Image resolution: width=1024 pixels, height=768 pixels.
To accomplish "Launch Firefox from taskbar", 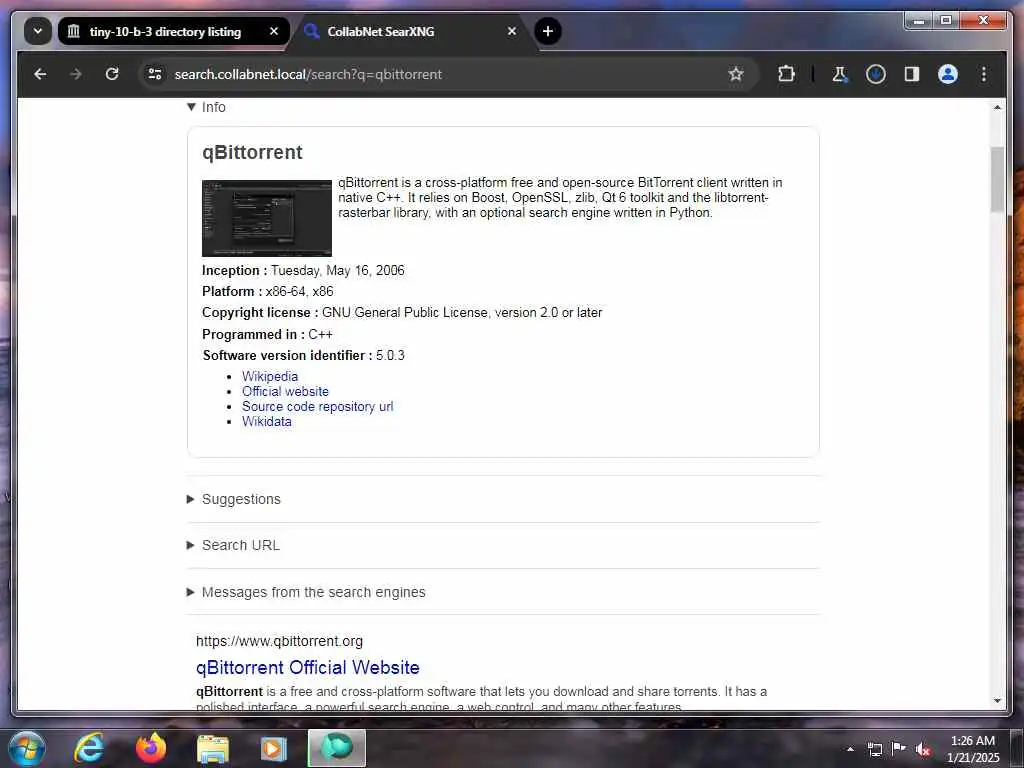I will coord(151,748).
